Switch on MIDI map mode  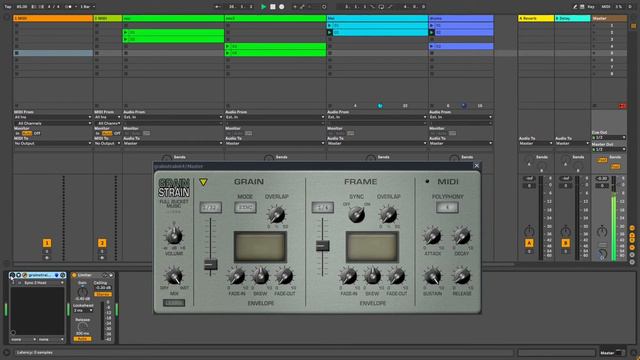click(x=606, y=7)
